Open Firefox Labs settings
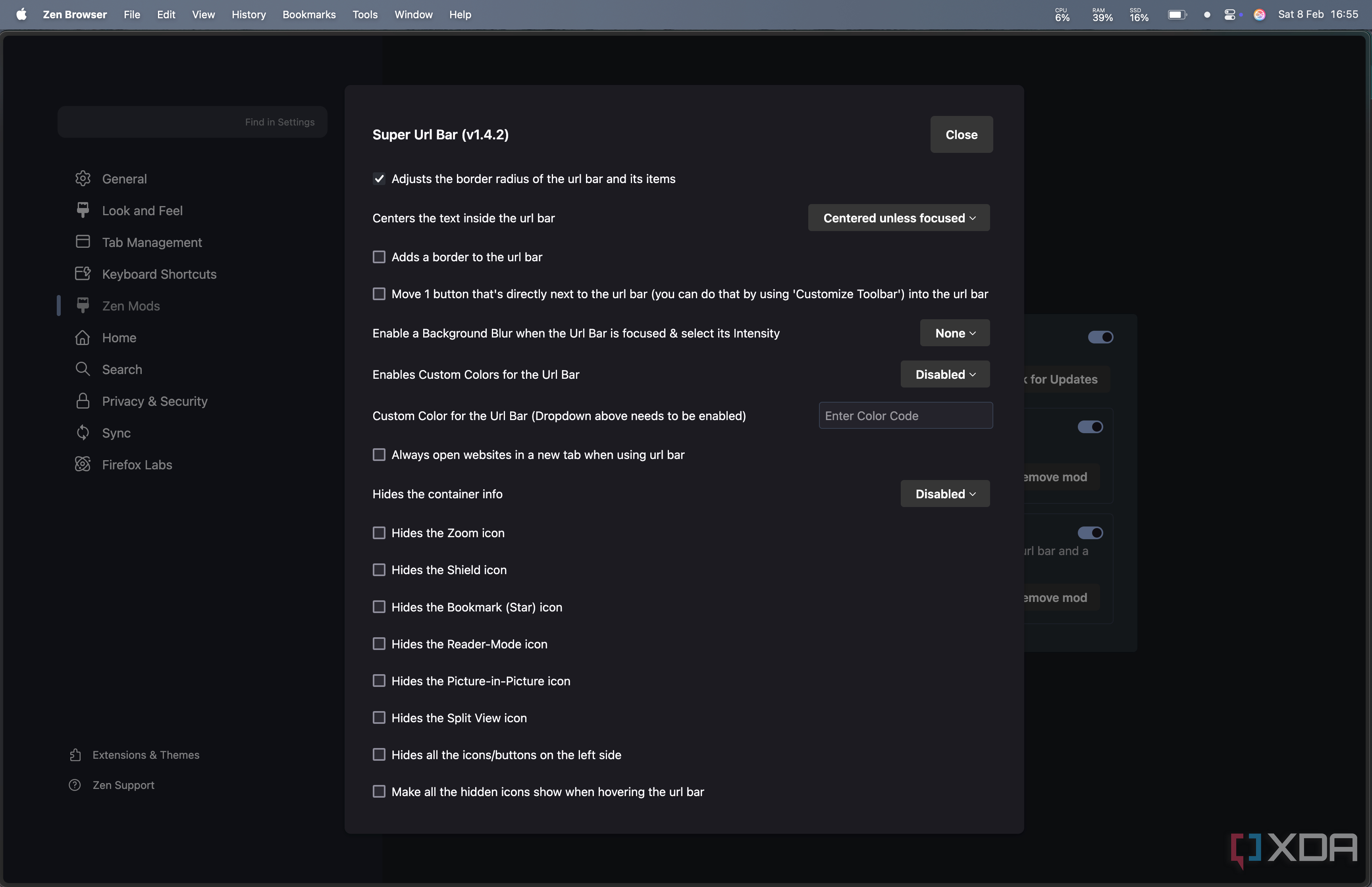This screenshot has height=887, width=1372. tap(137, 464)
